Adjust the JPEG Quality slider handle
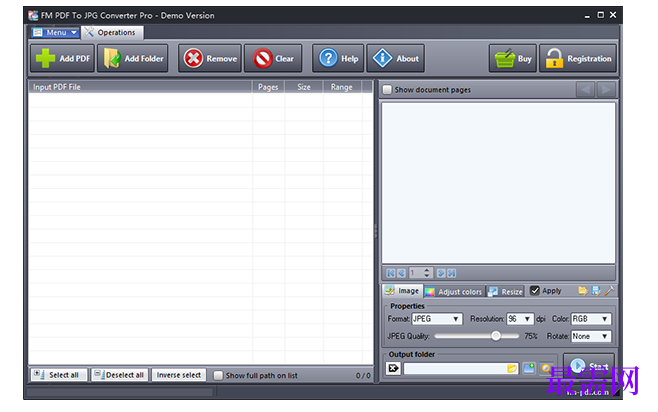Screen dimensions: 658x412 pyautogui.click(x=496, y=336)
